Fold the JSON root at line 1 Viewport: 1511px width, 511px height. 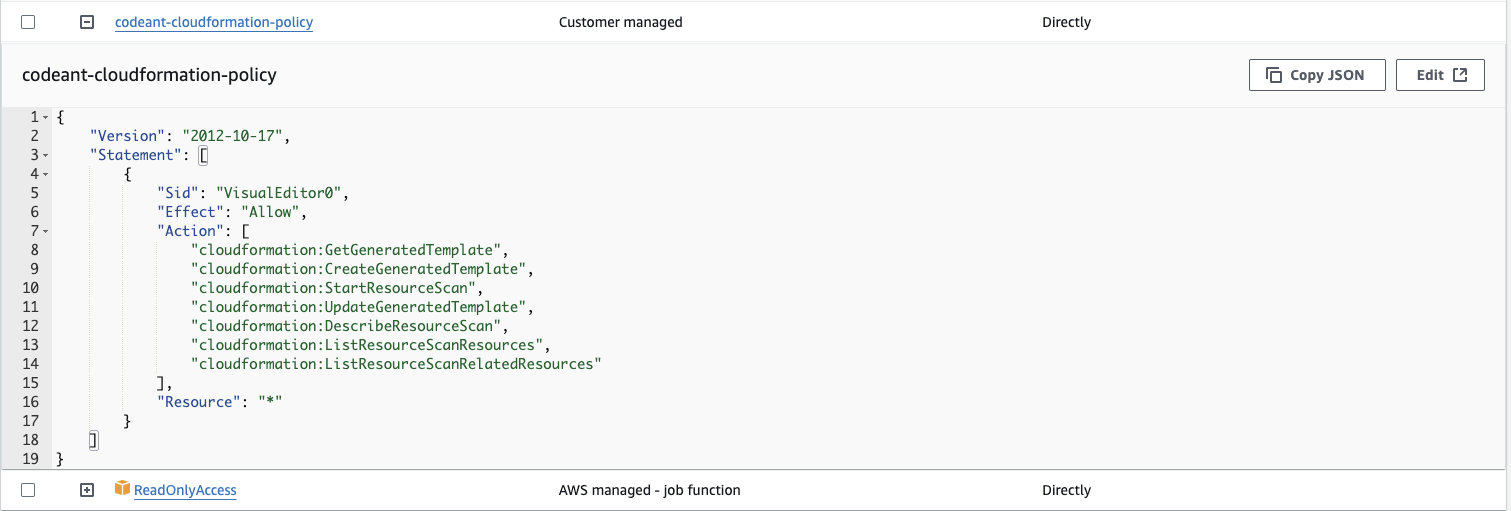click(x=46, y=117)
